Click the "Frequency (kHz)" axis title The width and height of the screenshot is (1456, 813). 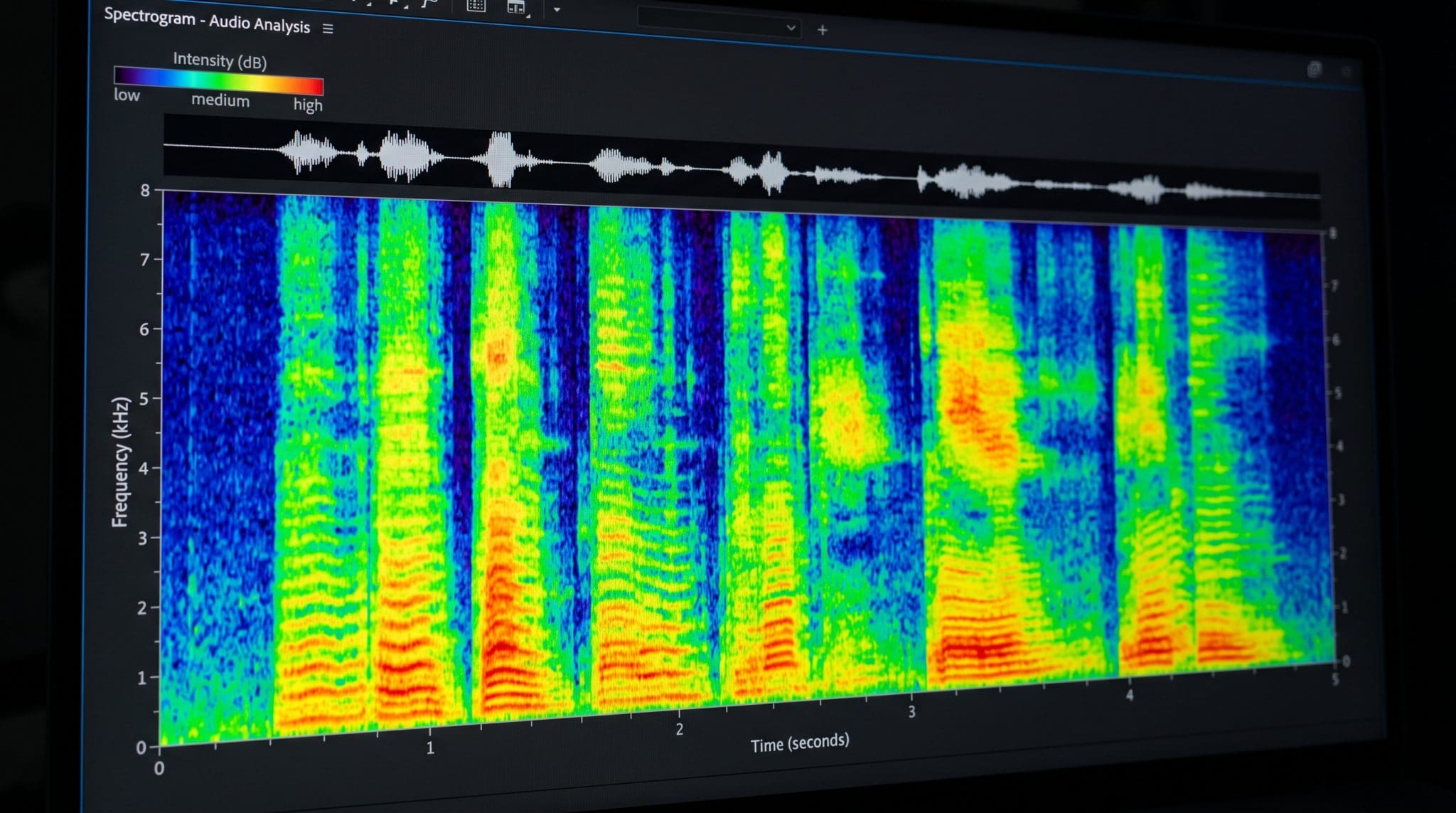[121, 462]
